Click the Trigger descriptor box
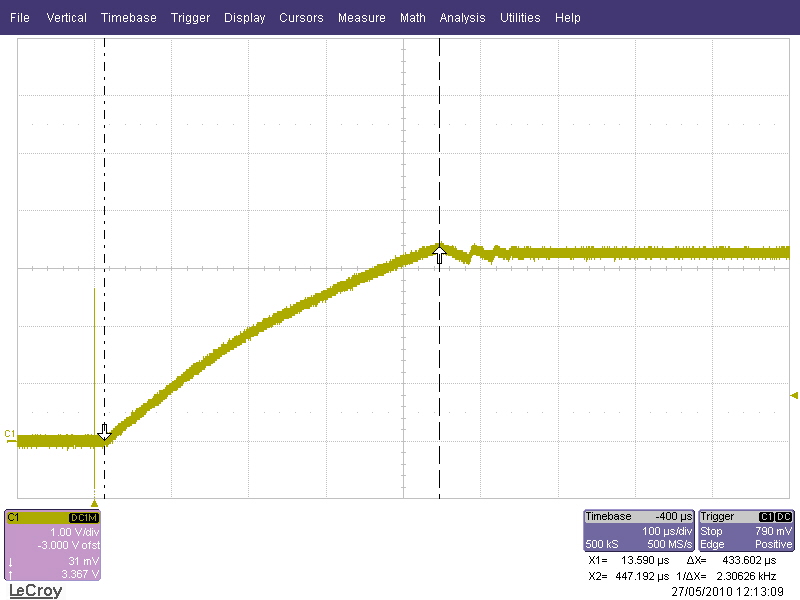Viewport: 800px width, 600px height. pyautogui.click(x=746, y=530)
